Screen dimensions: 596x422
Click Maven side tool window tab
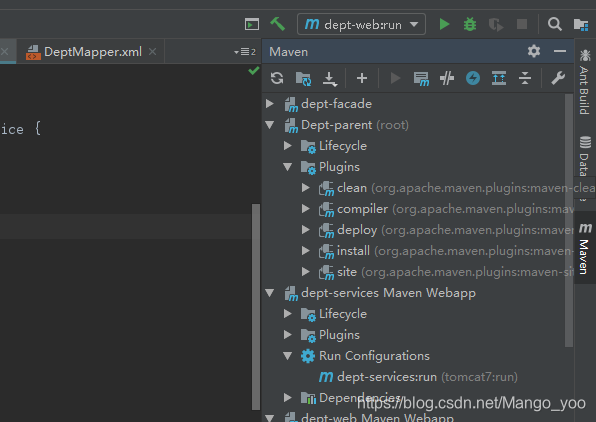tap(585, 248)
